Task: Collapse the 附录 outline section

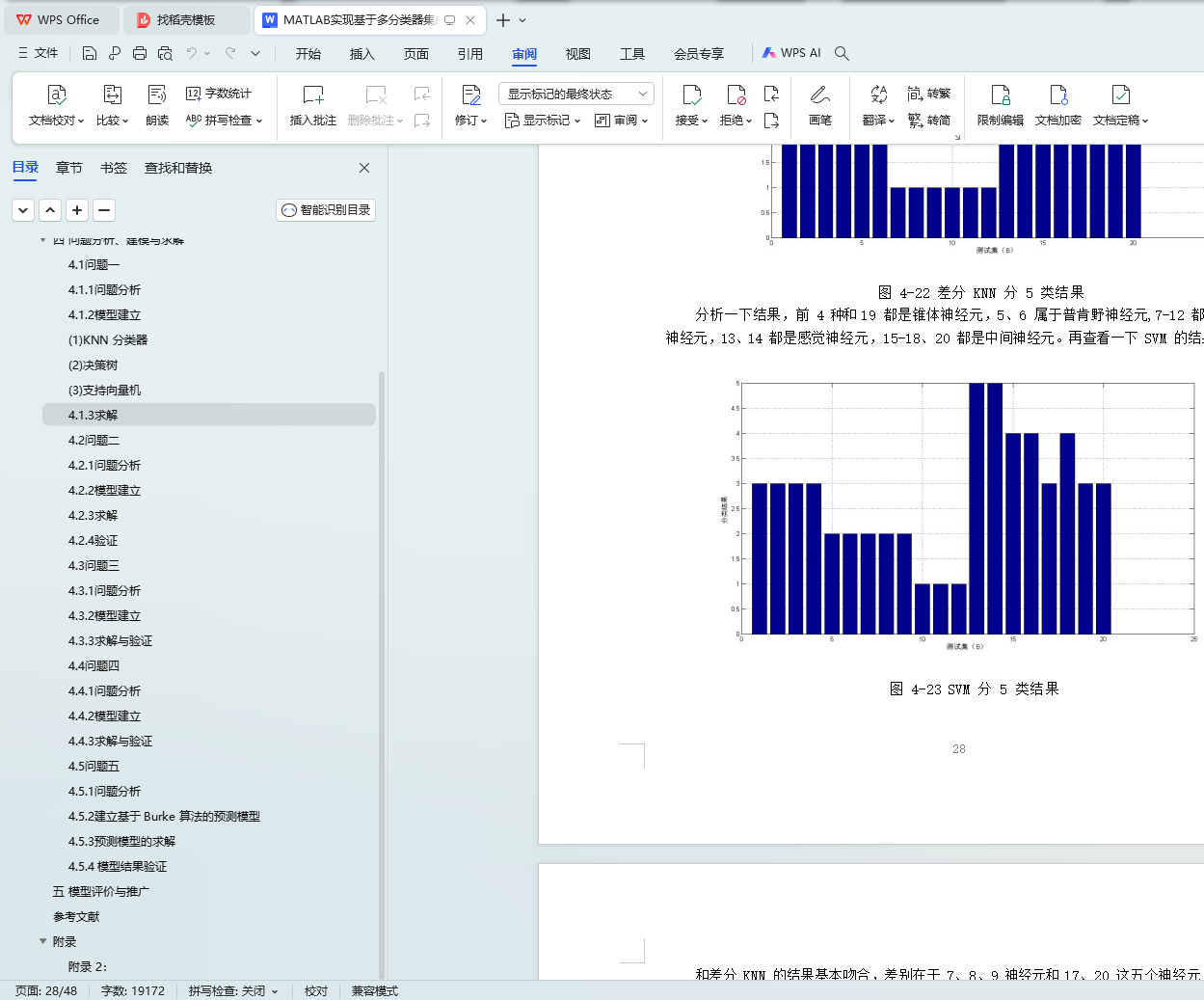Action: tap(42, 941)
